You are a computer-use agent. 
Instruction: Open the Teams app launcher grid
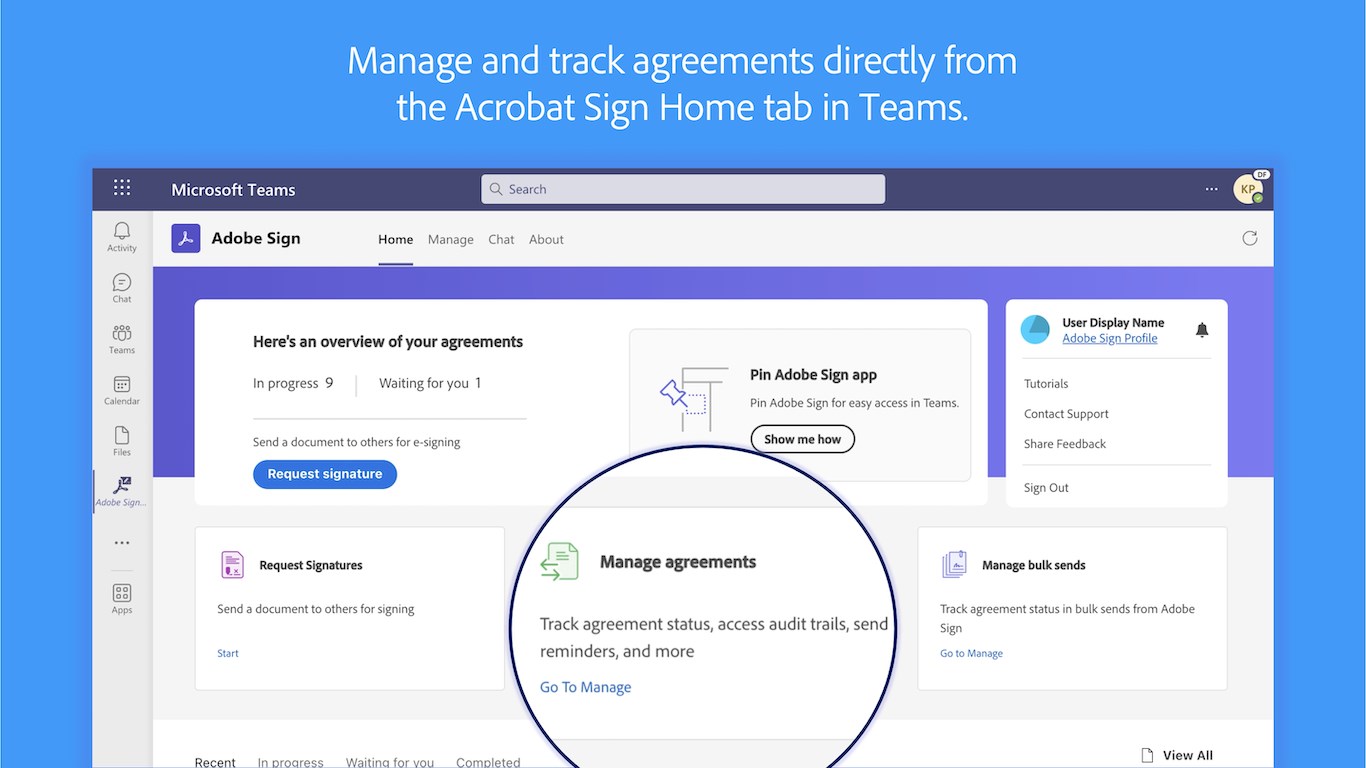tap(122, 187)
